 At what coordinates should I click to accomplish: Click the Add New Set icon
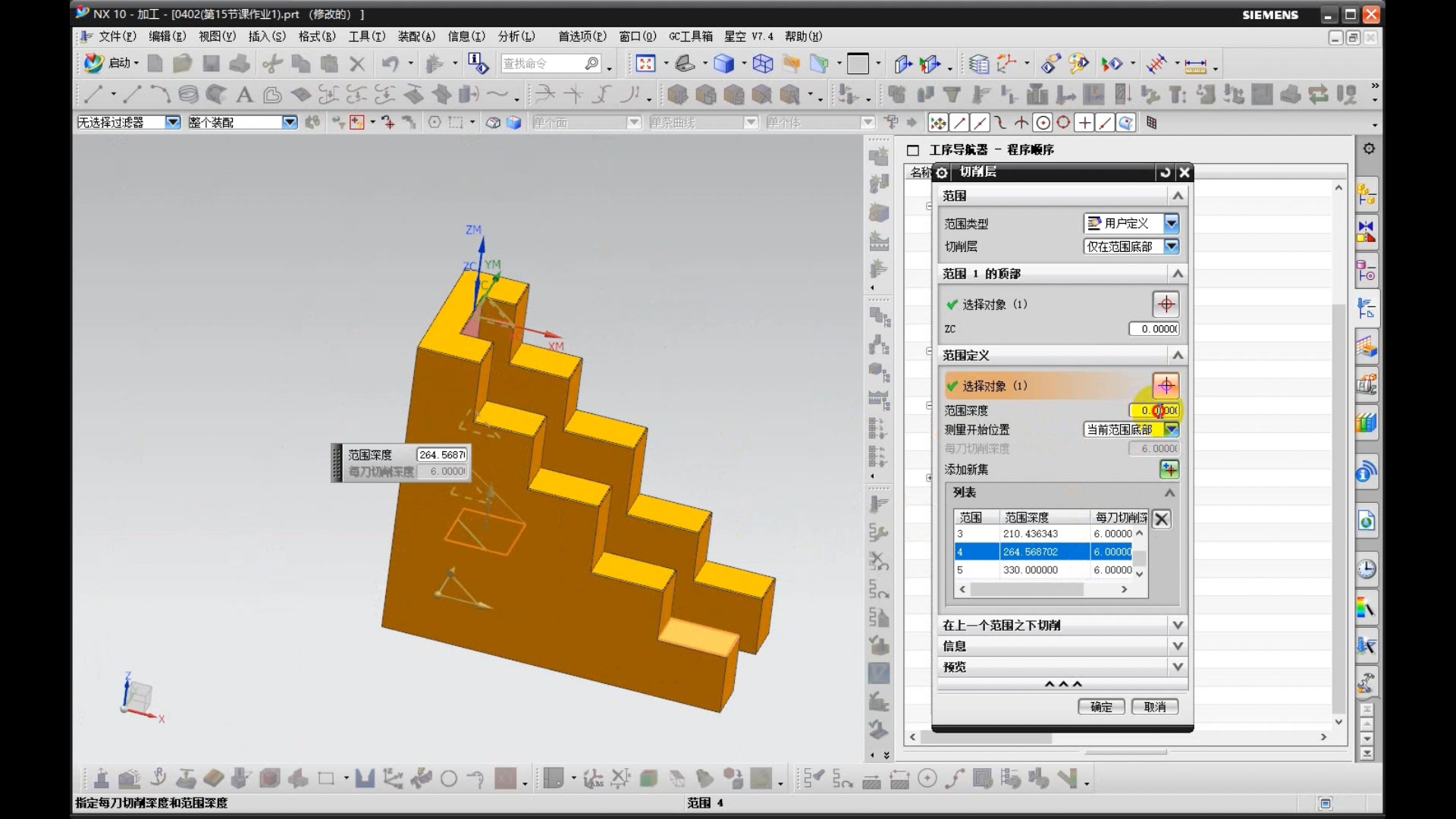pos(1169,469)
